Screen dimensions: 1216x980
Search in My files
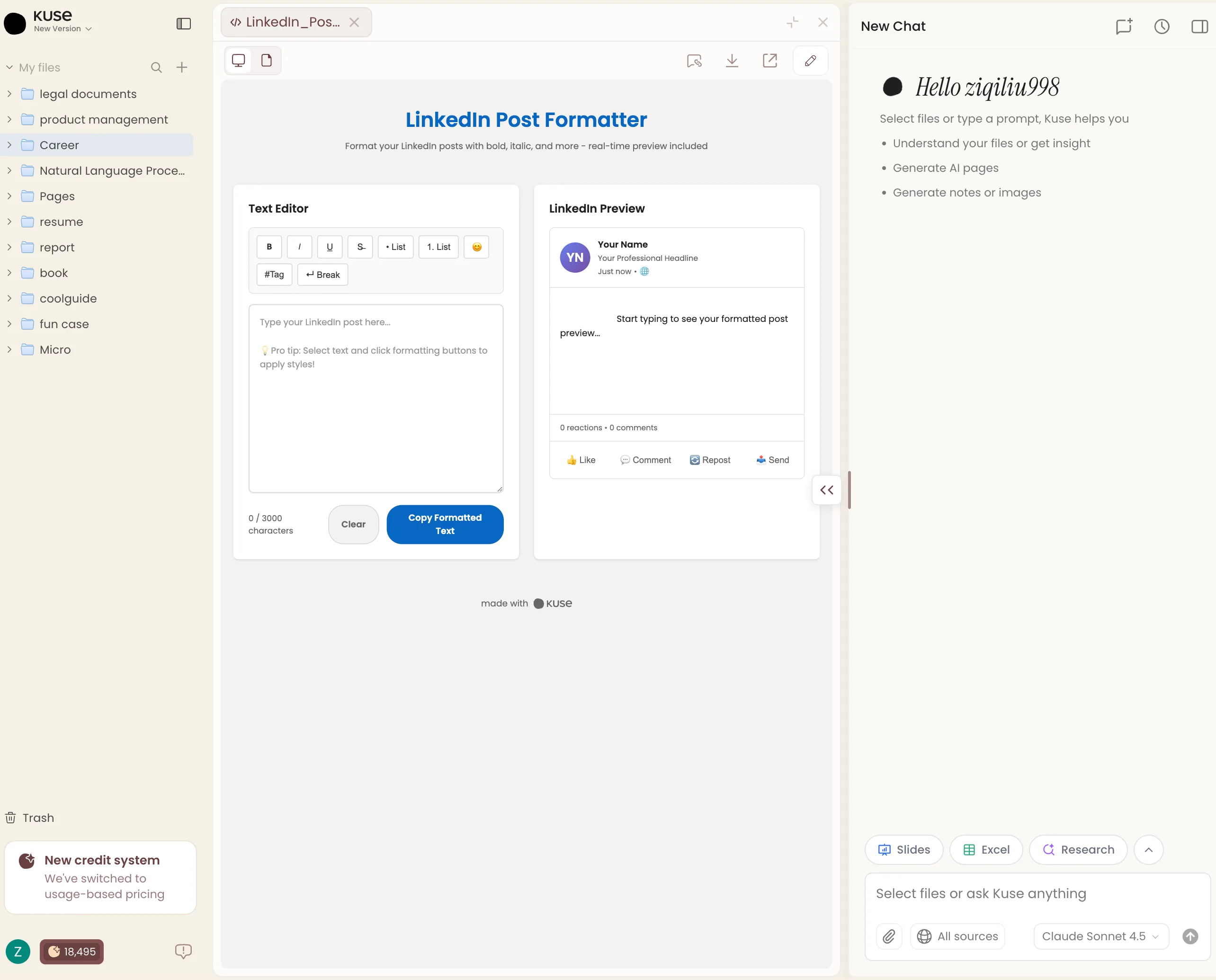156,68
